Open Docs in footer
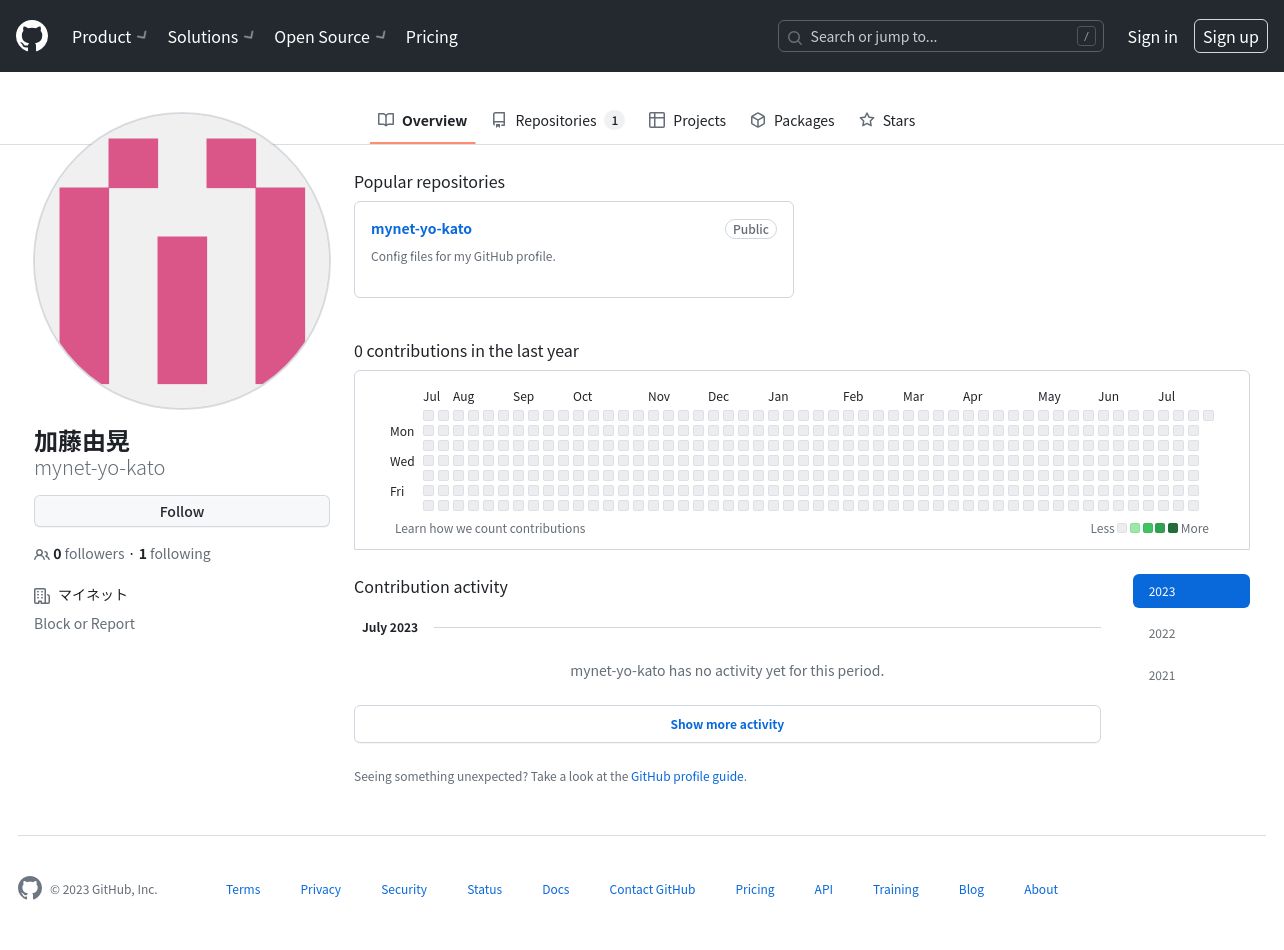 tap(556, 889)
